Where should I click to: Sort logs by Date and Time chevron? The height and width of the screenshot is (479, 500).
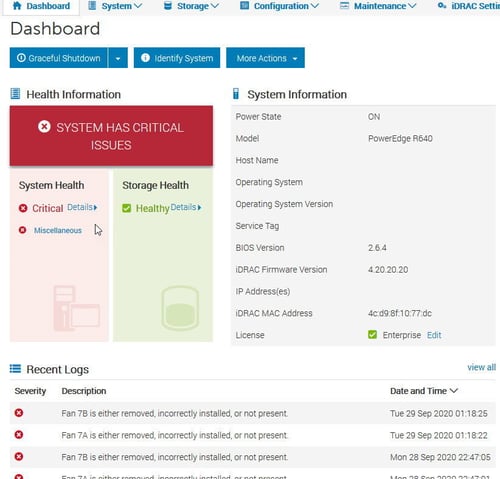(x=454, y=390)
